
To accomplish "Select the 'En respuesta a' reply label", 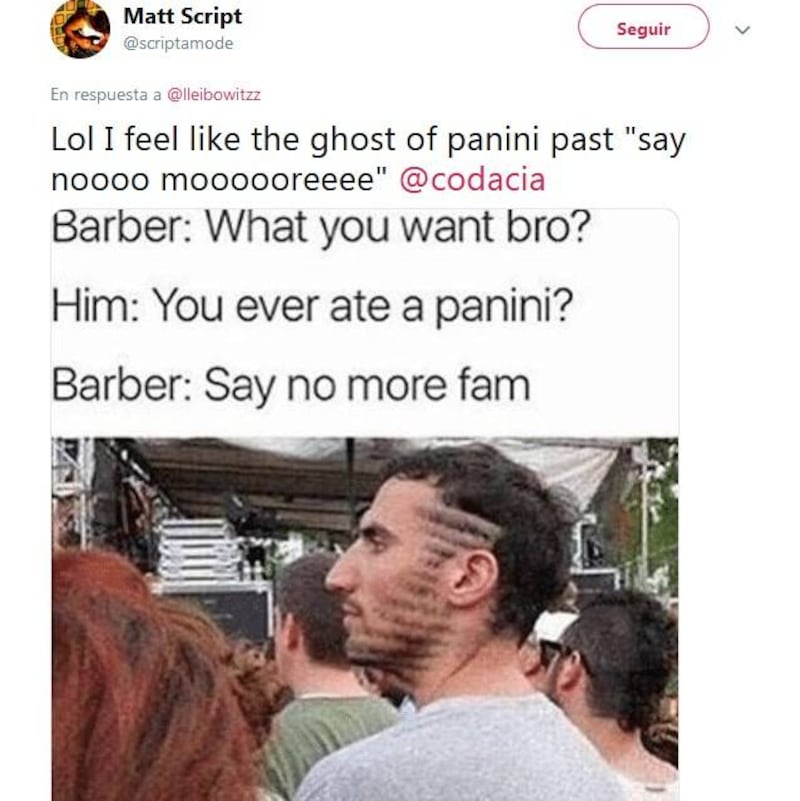I will (106, 95).
